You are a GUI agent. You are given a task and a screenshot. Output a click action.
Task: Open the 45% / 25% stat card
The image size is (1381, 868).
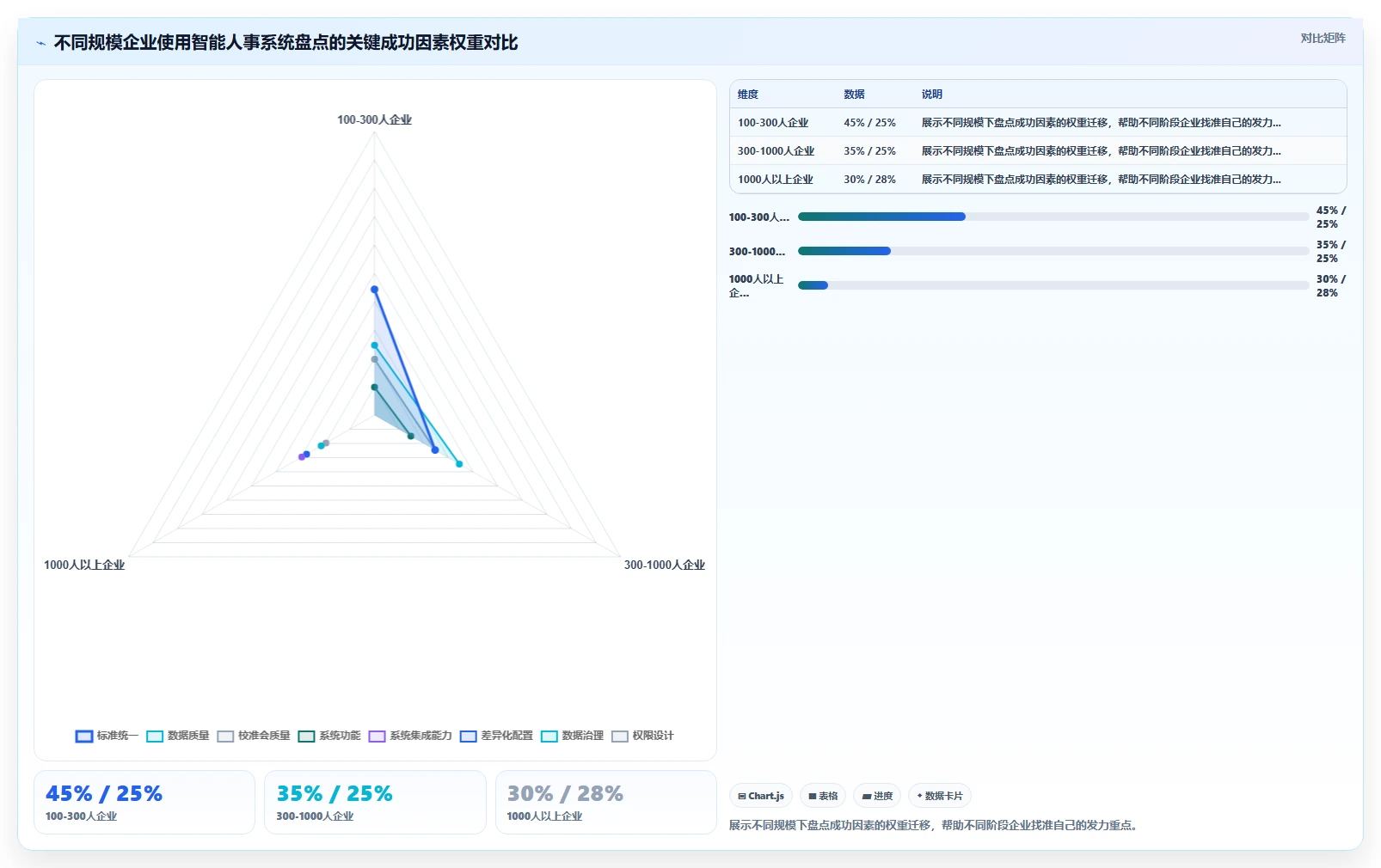(x=144, y=802)
